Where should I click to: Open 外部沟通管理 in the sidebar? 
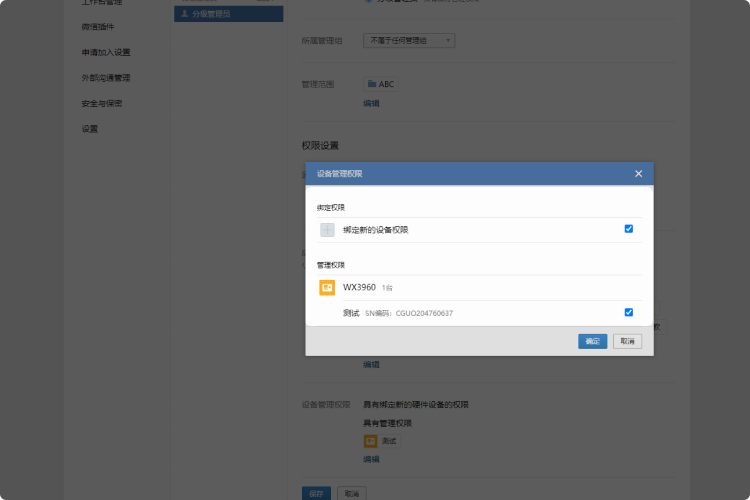(106, 78)
